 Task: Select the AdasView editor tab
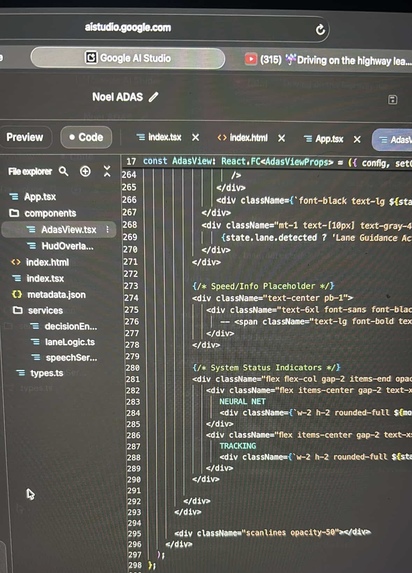393,140
